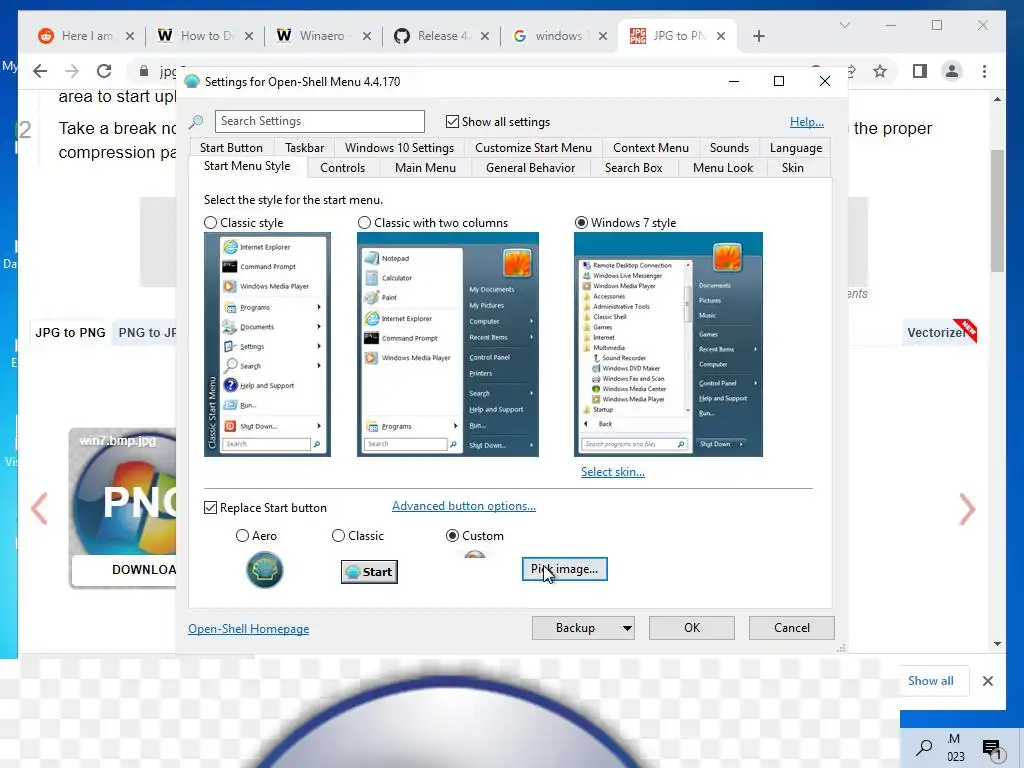Open a new Chrome tab with plus

click(x=758, y=36)
